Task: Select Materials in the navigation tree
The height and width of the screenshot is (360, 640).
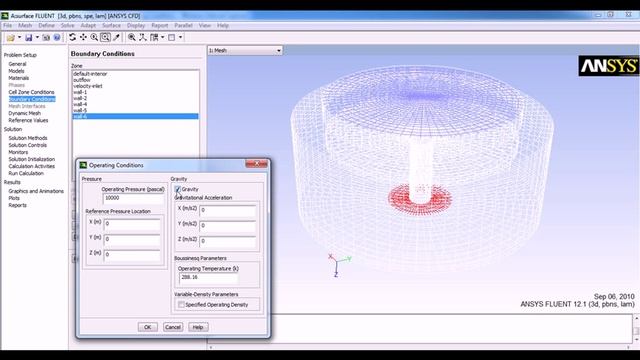Action: click(19, 78)
